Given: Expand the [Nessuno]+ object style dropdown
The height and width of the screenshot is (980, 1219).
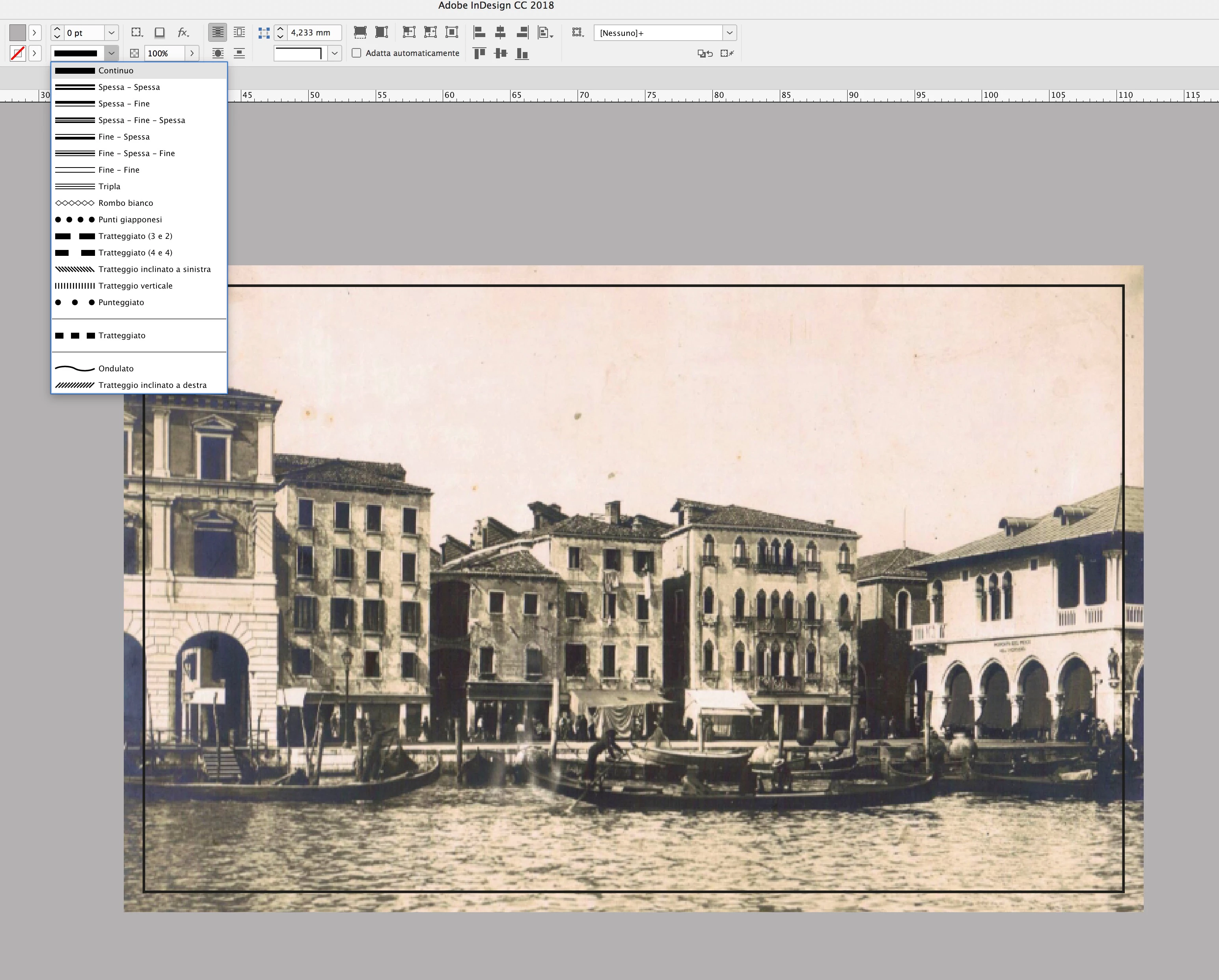Looking at the screenshot, I should 729,33.
